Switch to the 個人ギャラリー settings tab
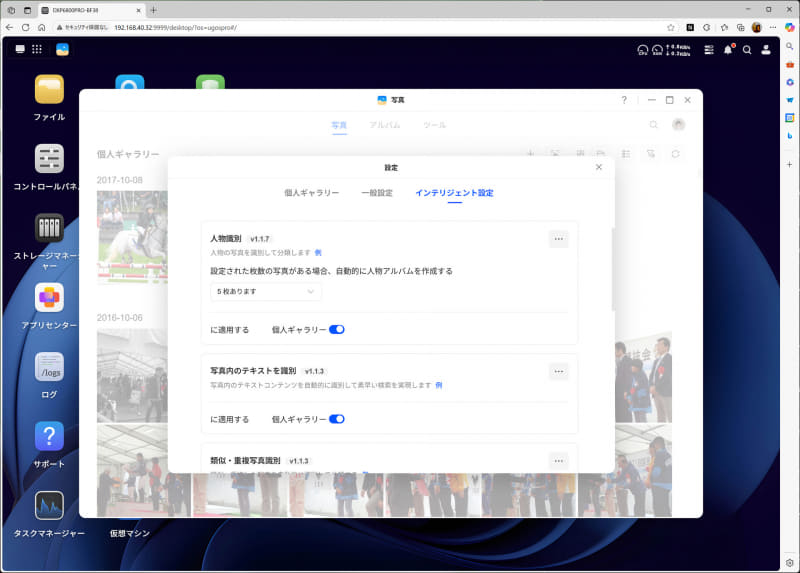 312,193
